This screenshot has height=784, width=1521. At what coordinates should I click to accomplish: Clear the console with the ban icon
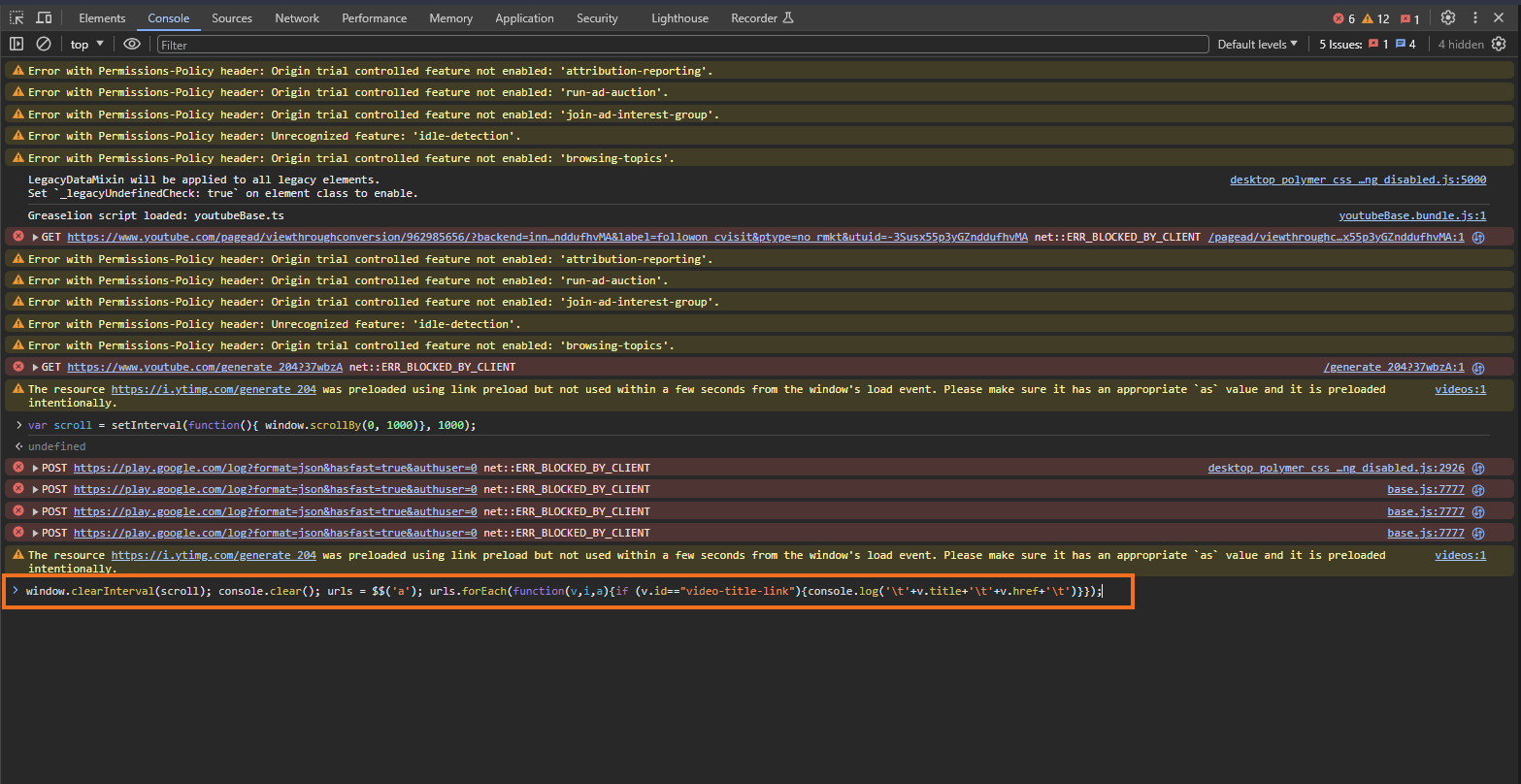[x=44, y=44]
